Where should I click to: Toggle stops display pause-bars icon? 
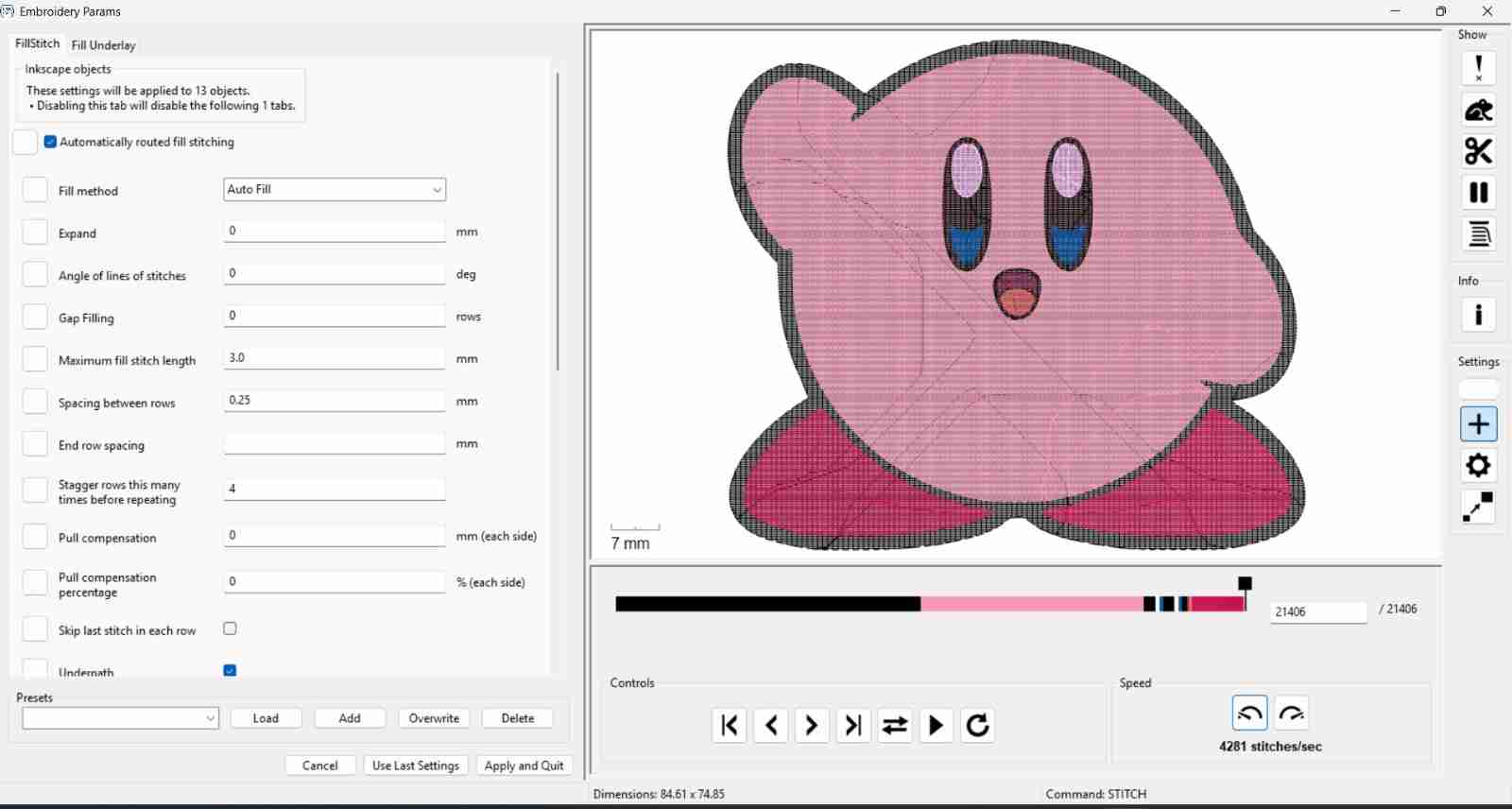point(1479,193)
